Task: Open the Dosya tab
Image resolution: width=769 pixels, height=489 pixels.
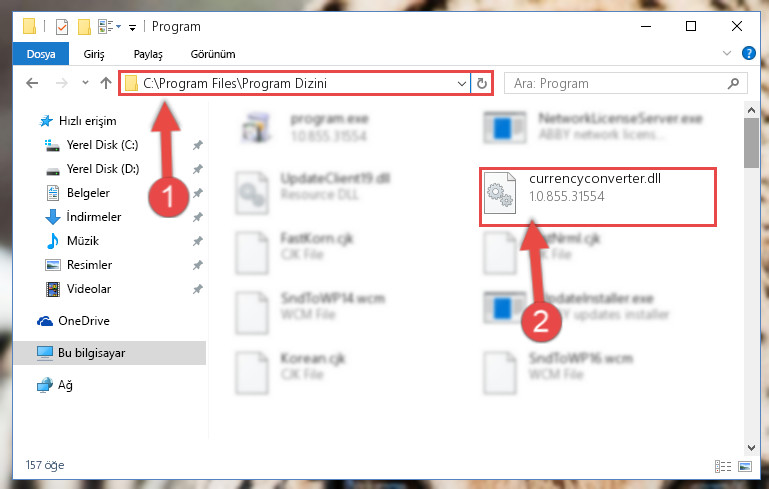Action: [41, 54]
